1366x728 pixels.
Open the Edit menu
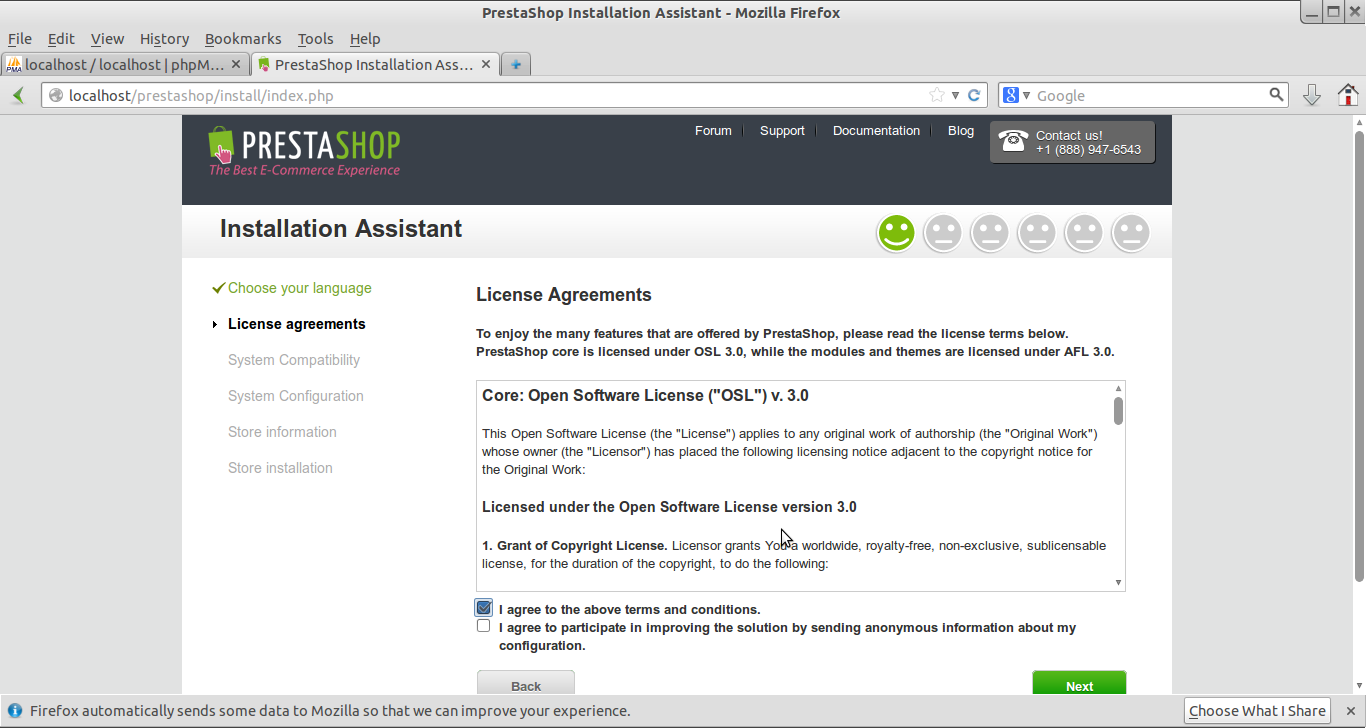pos(61,39)
